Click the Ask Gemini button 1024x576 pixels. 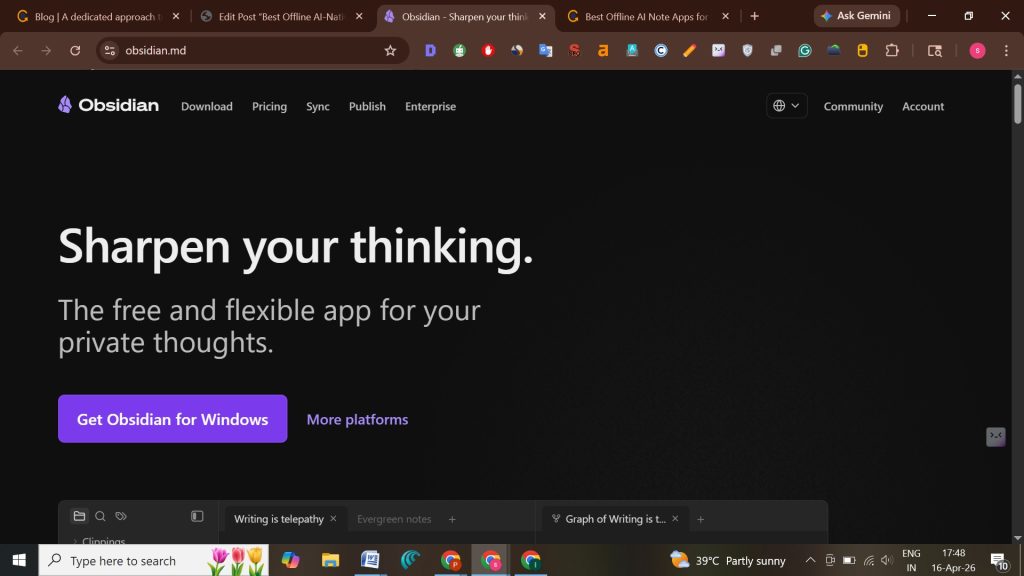coord(856,16)
